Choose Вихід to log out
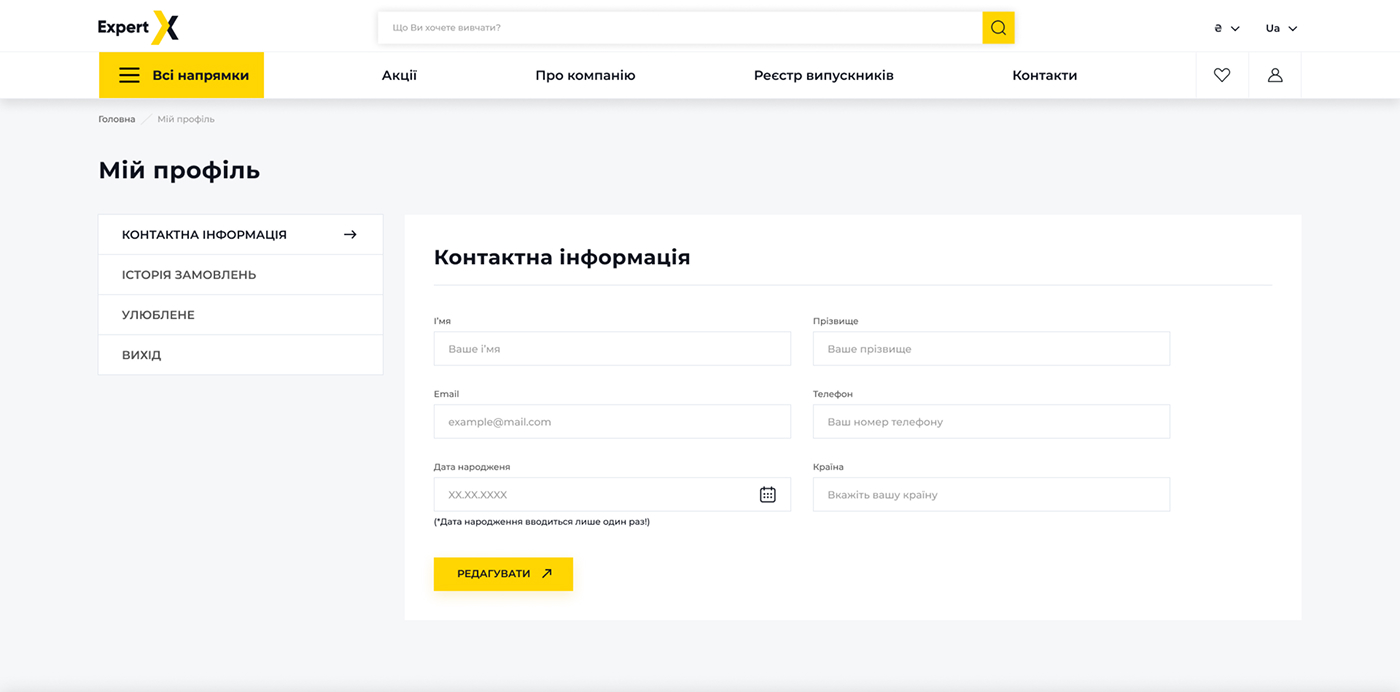The height and width of the screenshot is (692, 1400). (x=141, y=355)
